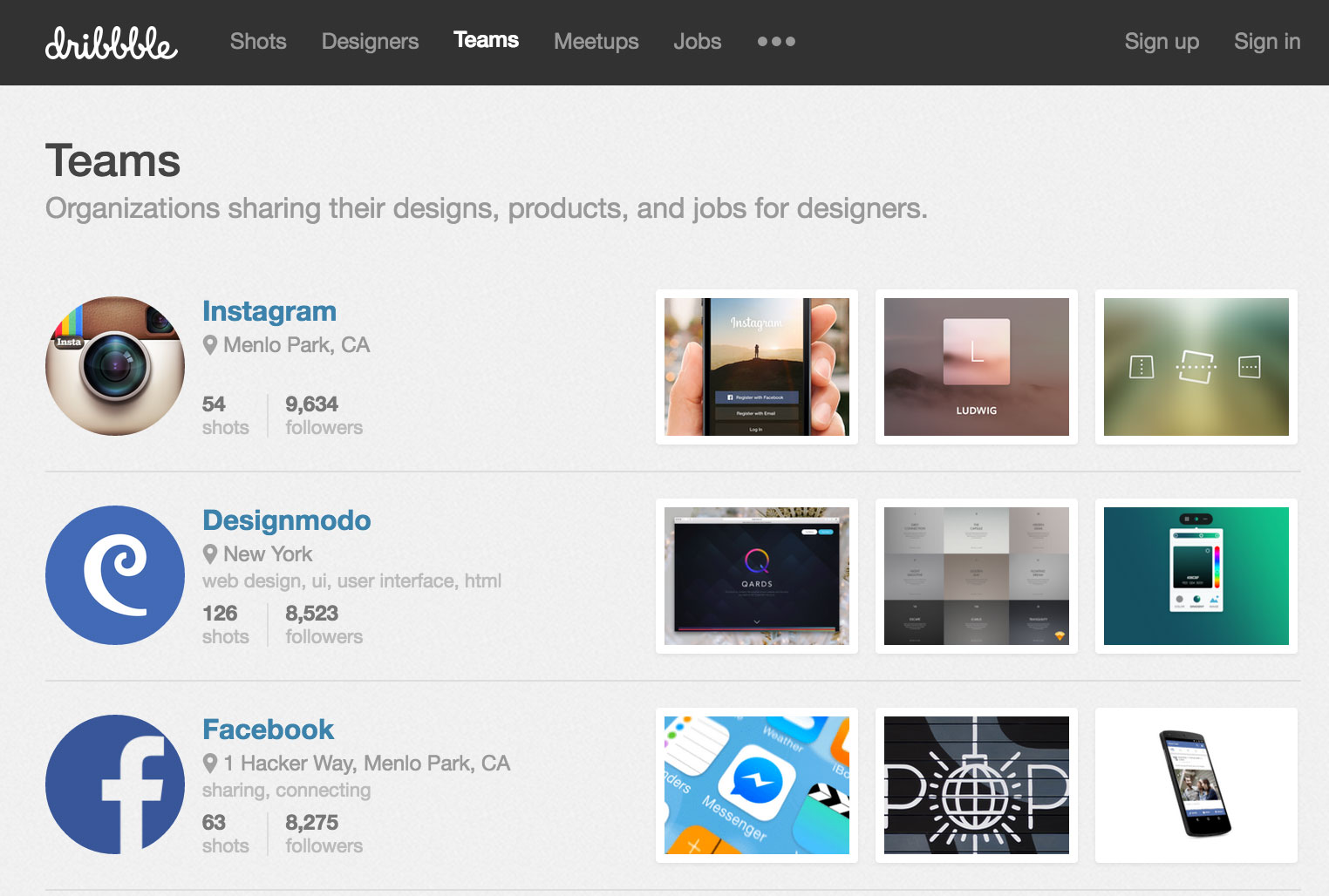Open the Facebook team name link
Viewport: 1329px width, 896px height.
[x=269, y=730]
